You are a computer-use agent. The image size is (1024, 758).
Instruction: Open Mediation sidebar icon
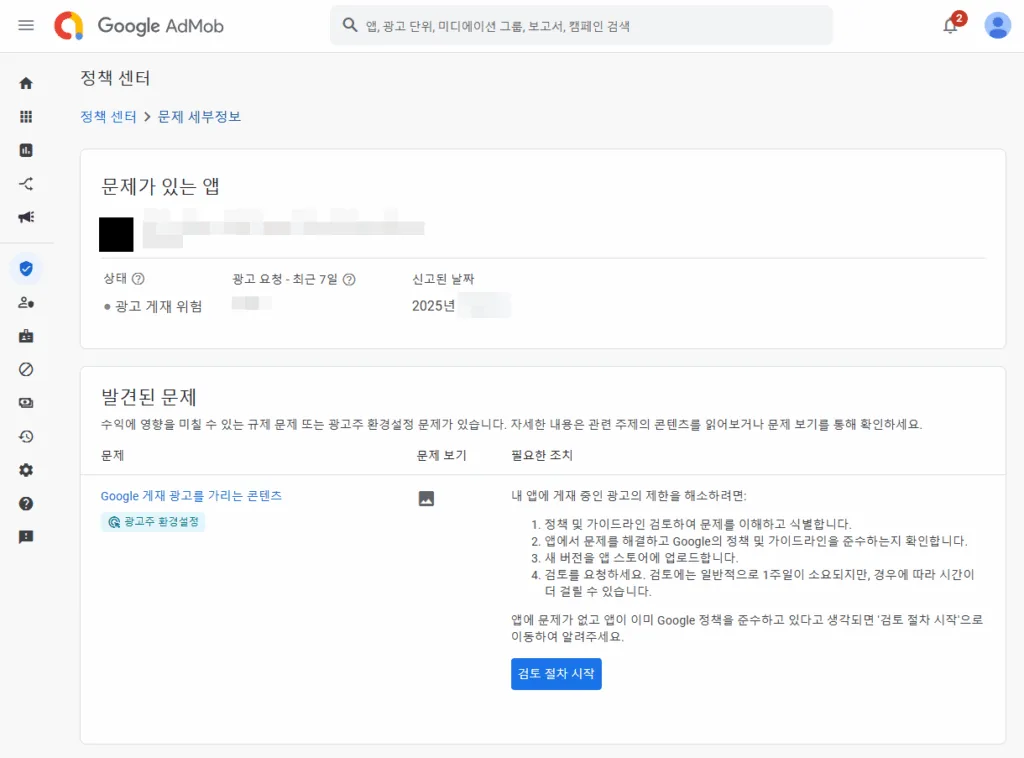26,183
